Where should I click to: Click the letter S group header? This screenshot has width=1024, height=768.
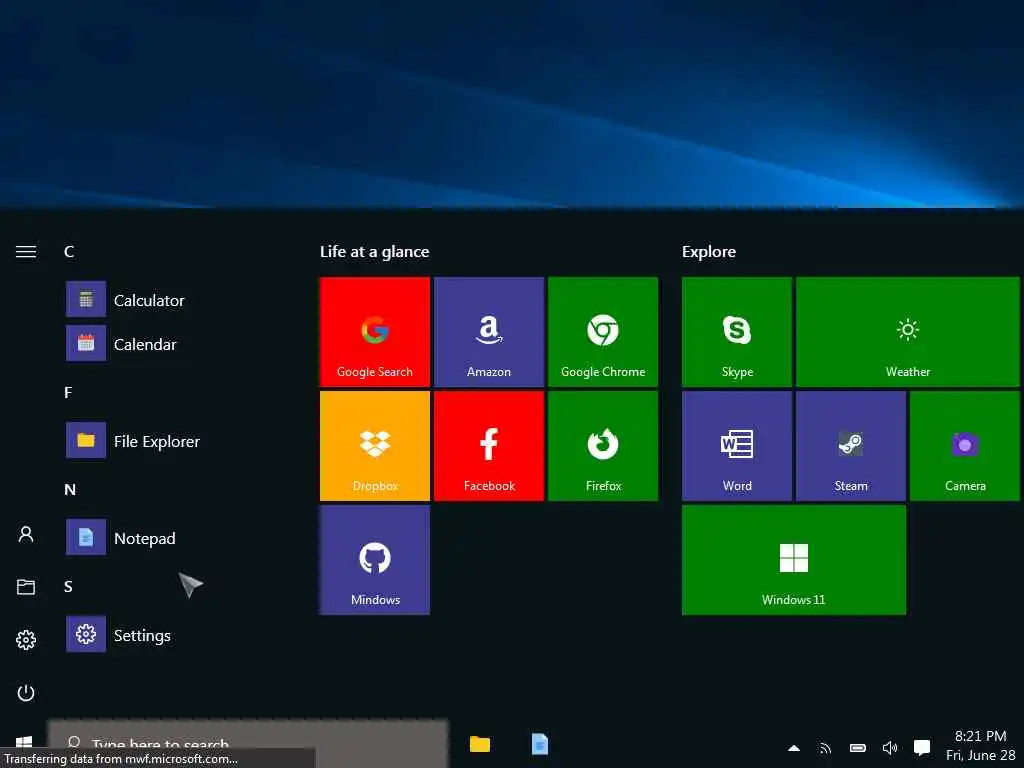click(68, 586)
